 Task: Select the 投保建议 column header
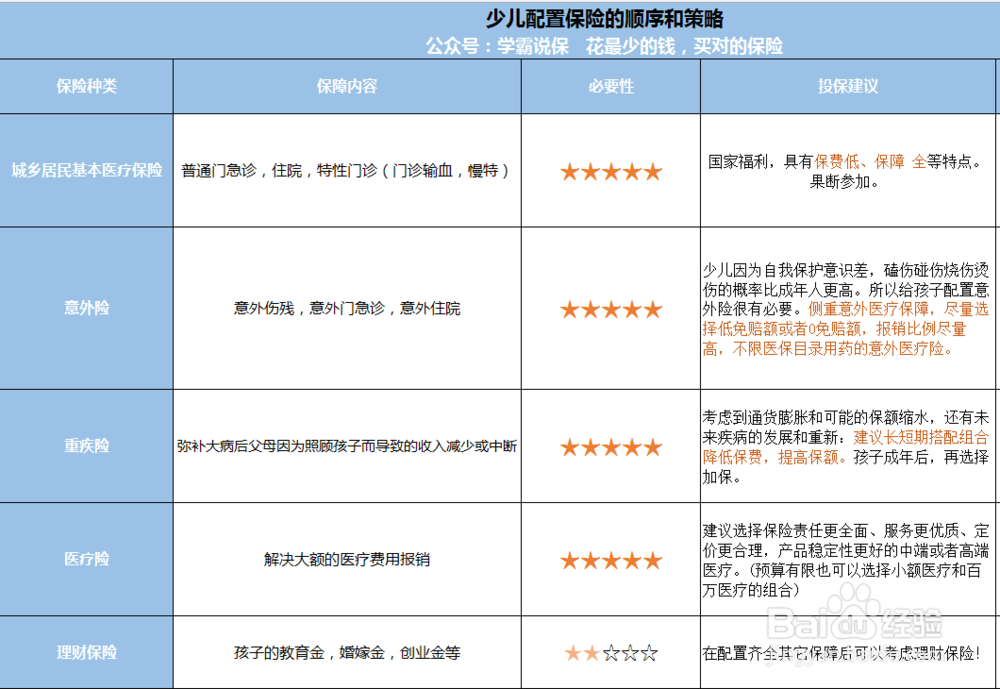848,86
